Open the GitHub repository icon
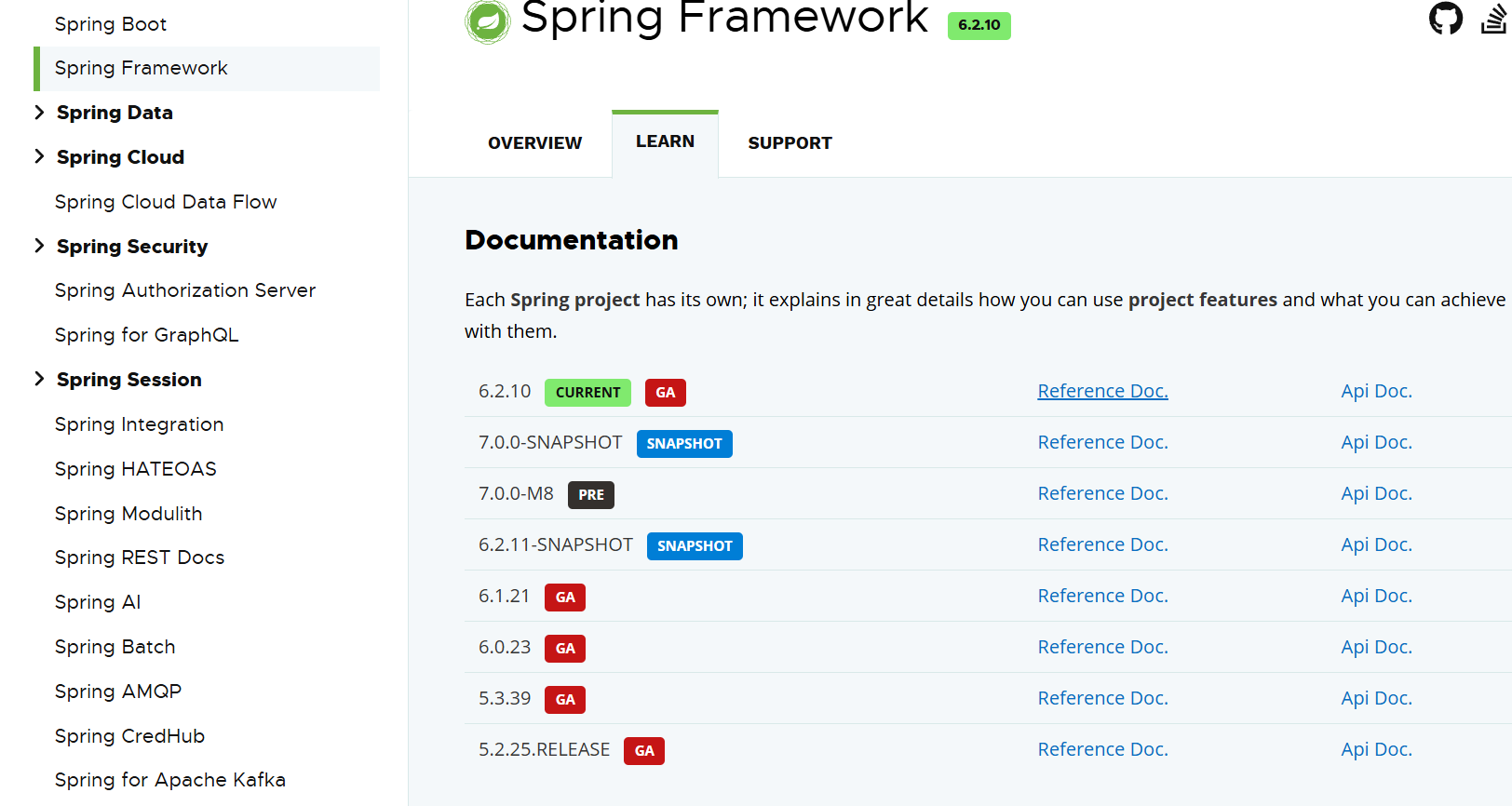This screenshot has width=1512, height=806. [1446, 18]
